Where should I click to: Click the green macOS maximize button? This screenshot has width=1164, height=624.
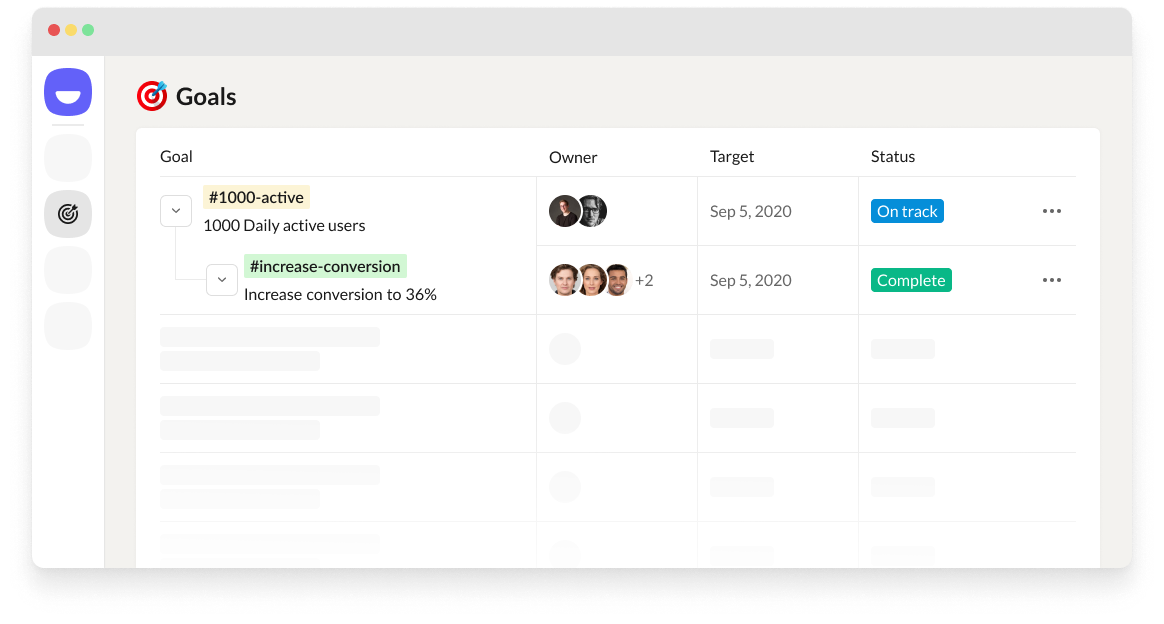[88, 30]
